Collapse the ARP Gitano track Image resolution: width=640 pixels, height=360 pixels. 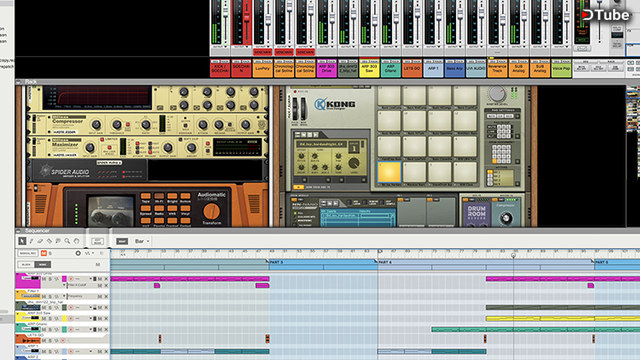click(x=17, y=325)
